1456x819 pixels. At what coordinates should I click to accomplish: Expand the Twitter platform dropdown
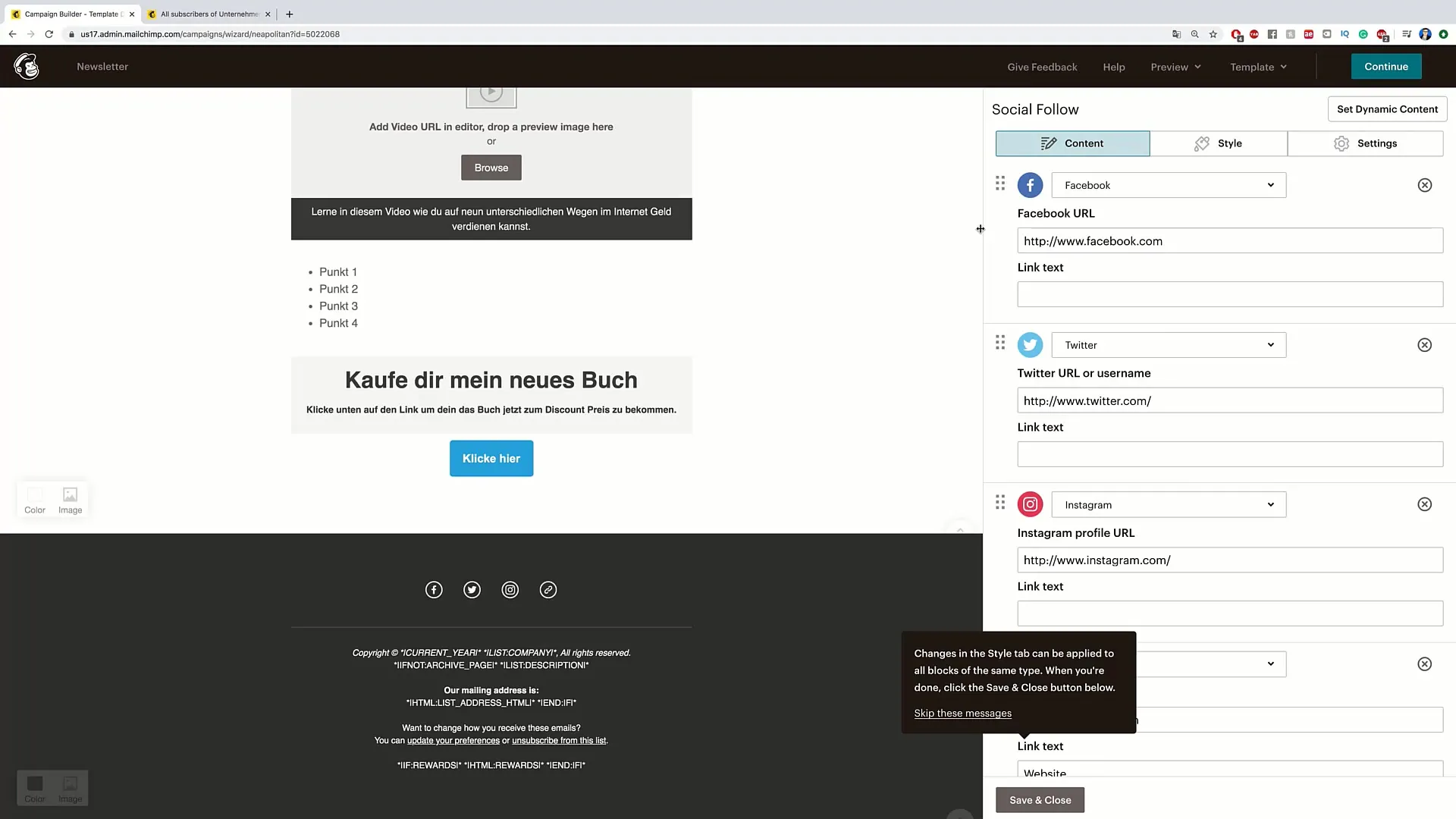(1165, 344)
